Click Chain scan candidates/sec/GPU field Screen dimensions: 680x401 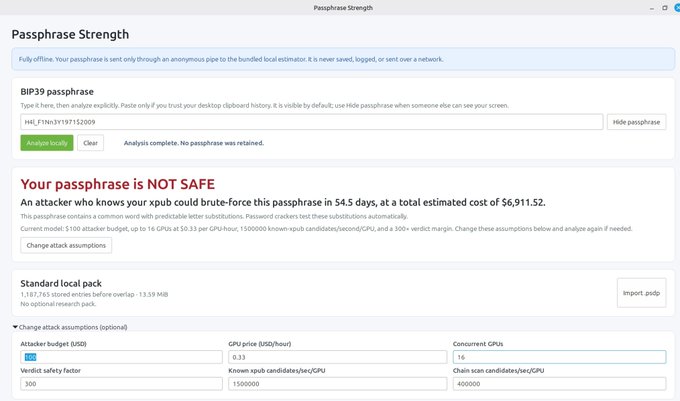(x=559, y=384)
